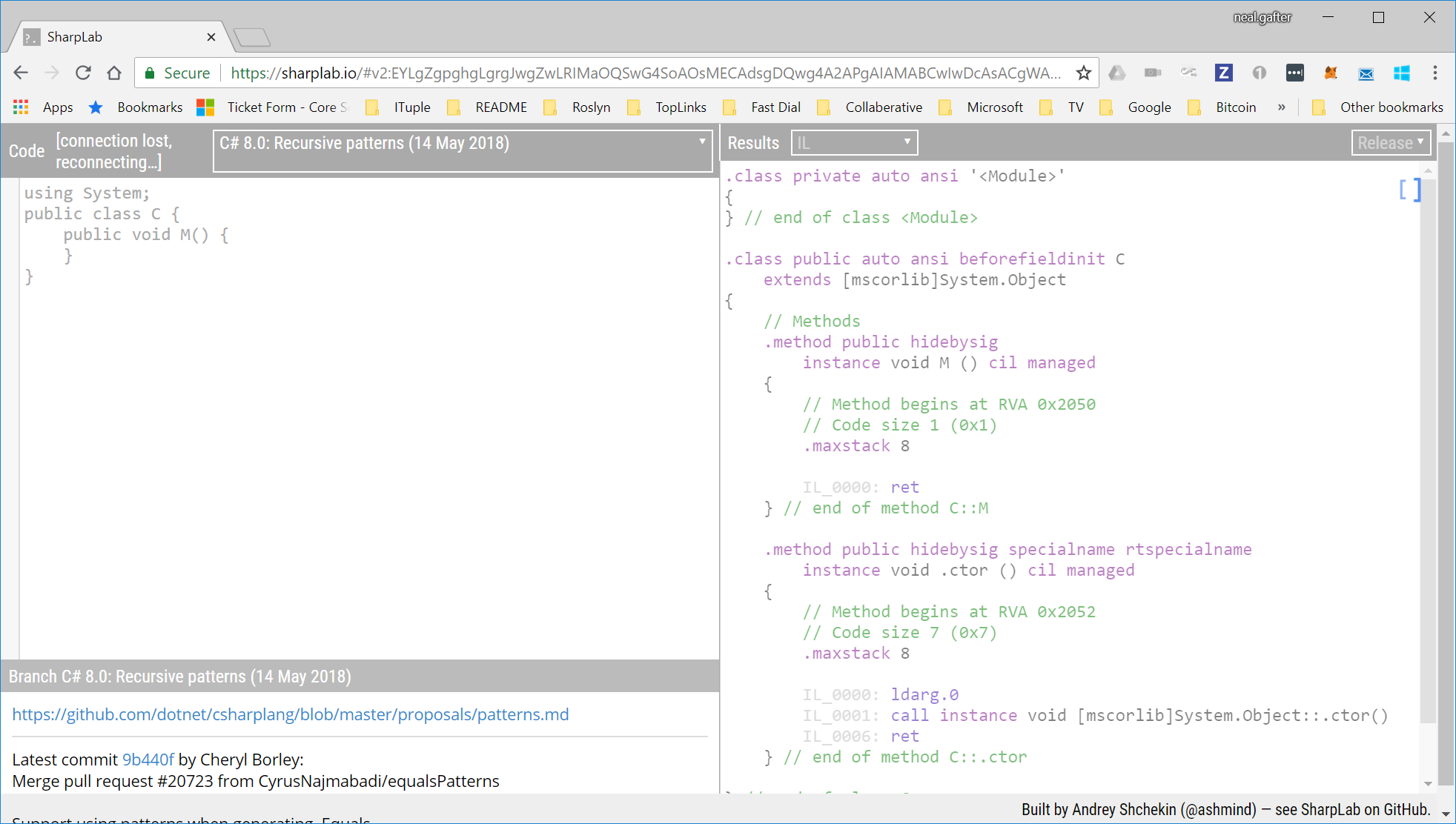Follow the patterns.md GitHub proposal link
Screen dimensions: 1456x824
coord(290,714)
